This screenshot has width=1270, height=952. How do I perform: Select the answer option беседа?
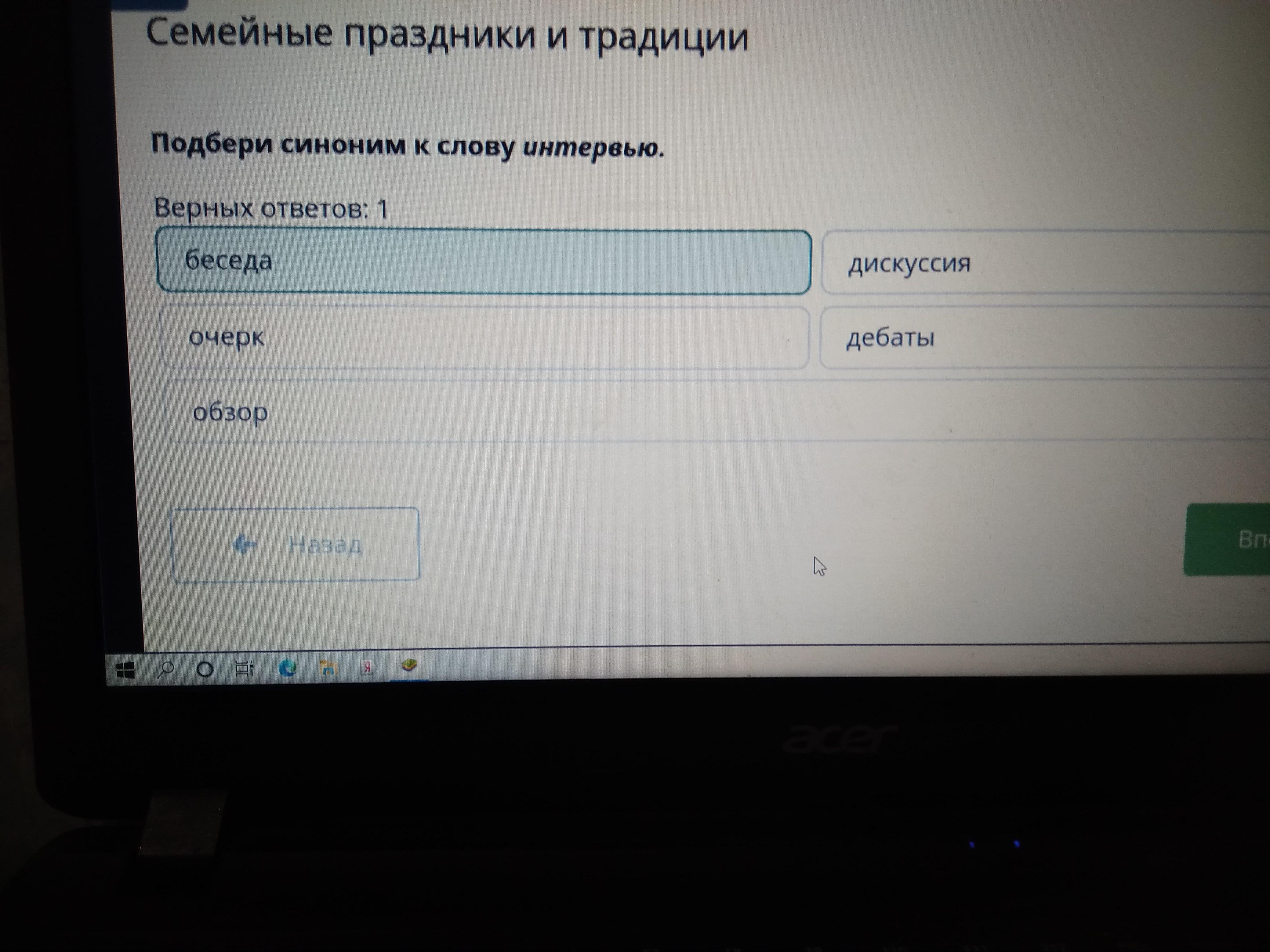point(484,262)
